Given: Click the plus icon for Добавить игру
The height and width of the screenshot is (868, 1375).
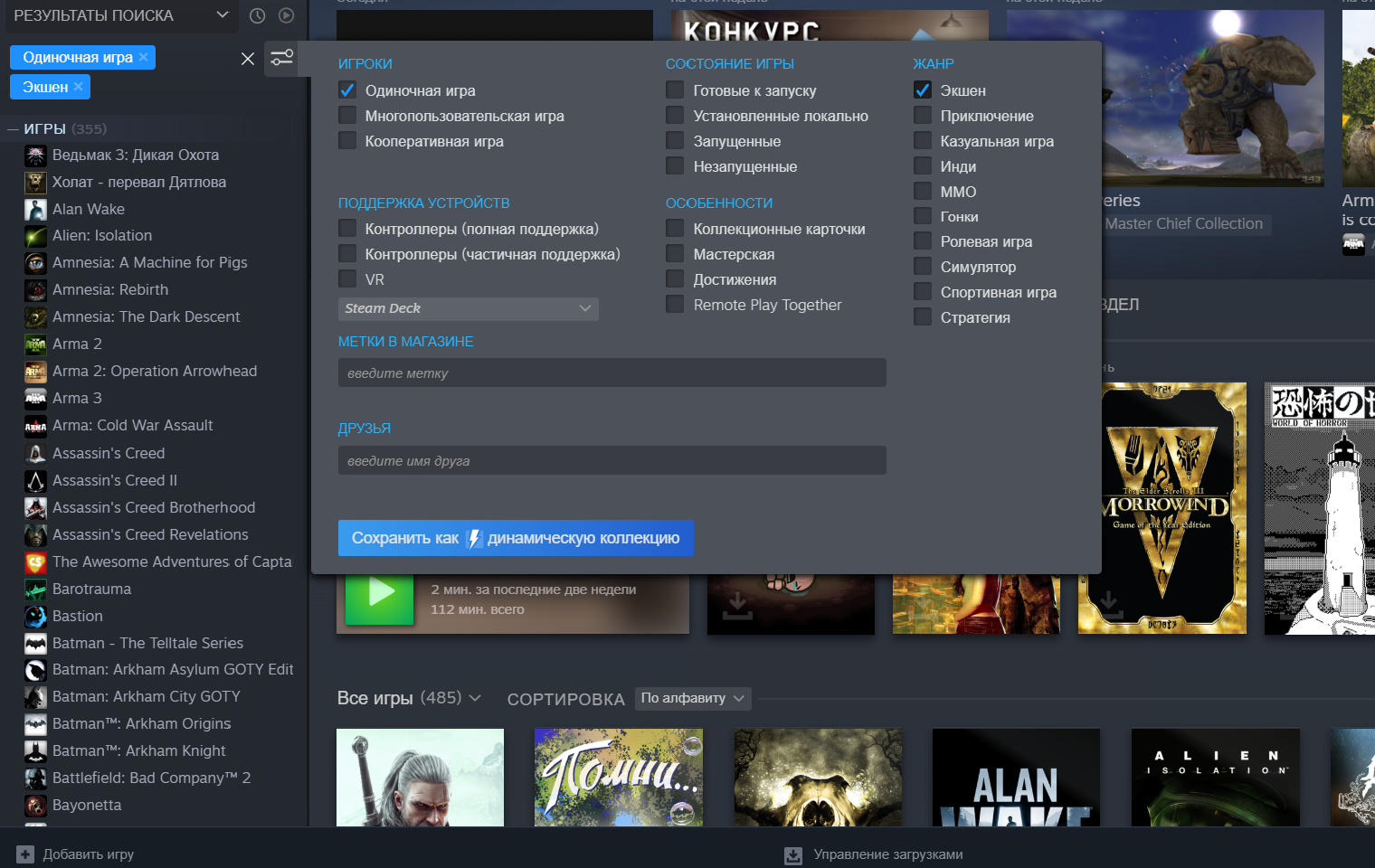Looking at the screenshot, I should [25, 854].
